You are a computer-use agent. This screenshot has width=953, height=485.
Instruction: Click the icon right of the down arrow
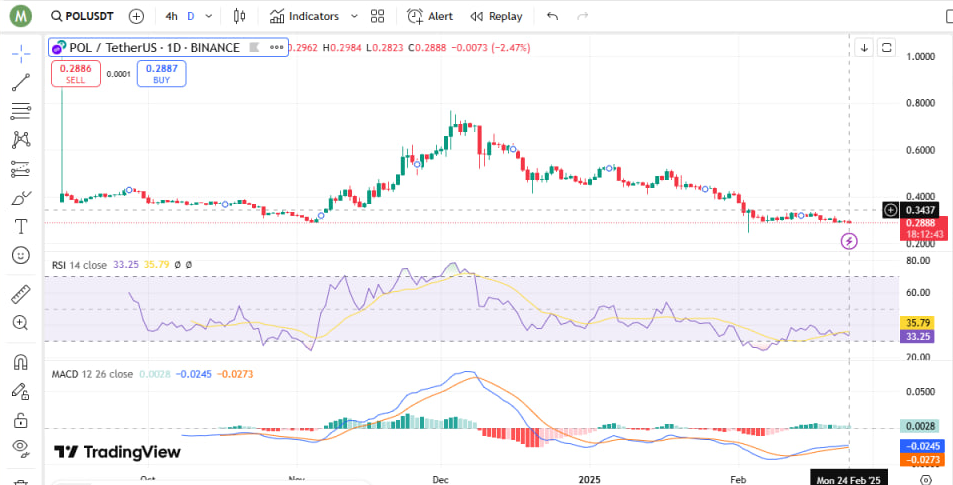(x=887, y=47)
